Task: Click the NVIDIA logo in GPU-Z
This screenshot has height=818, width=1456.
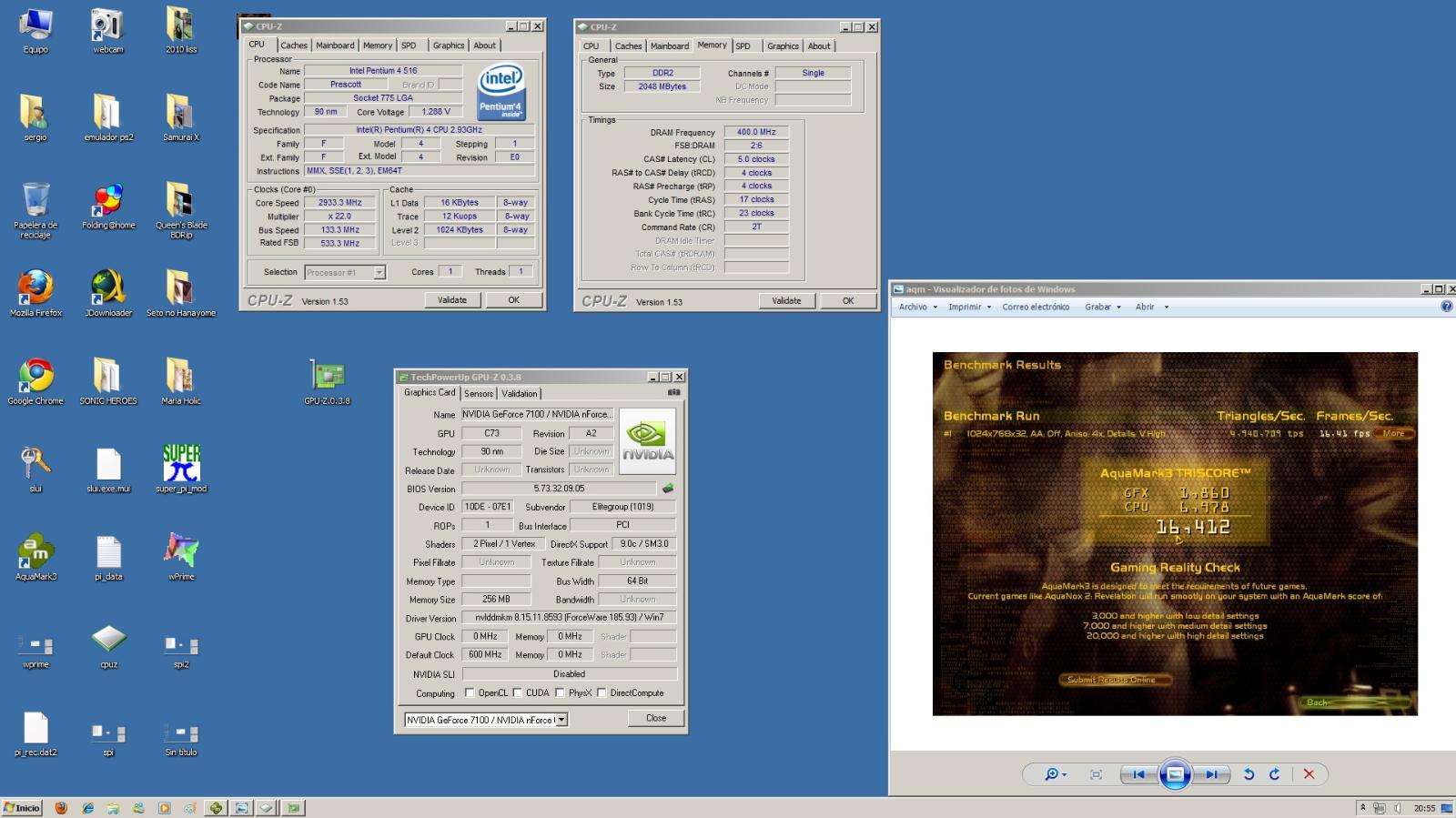Action: coord(648,440)
